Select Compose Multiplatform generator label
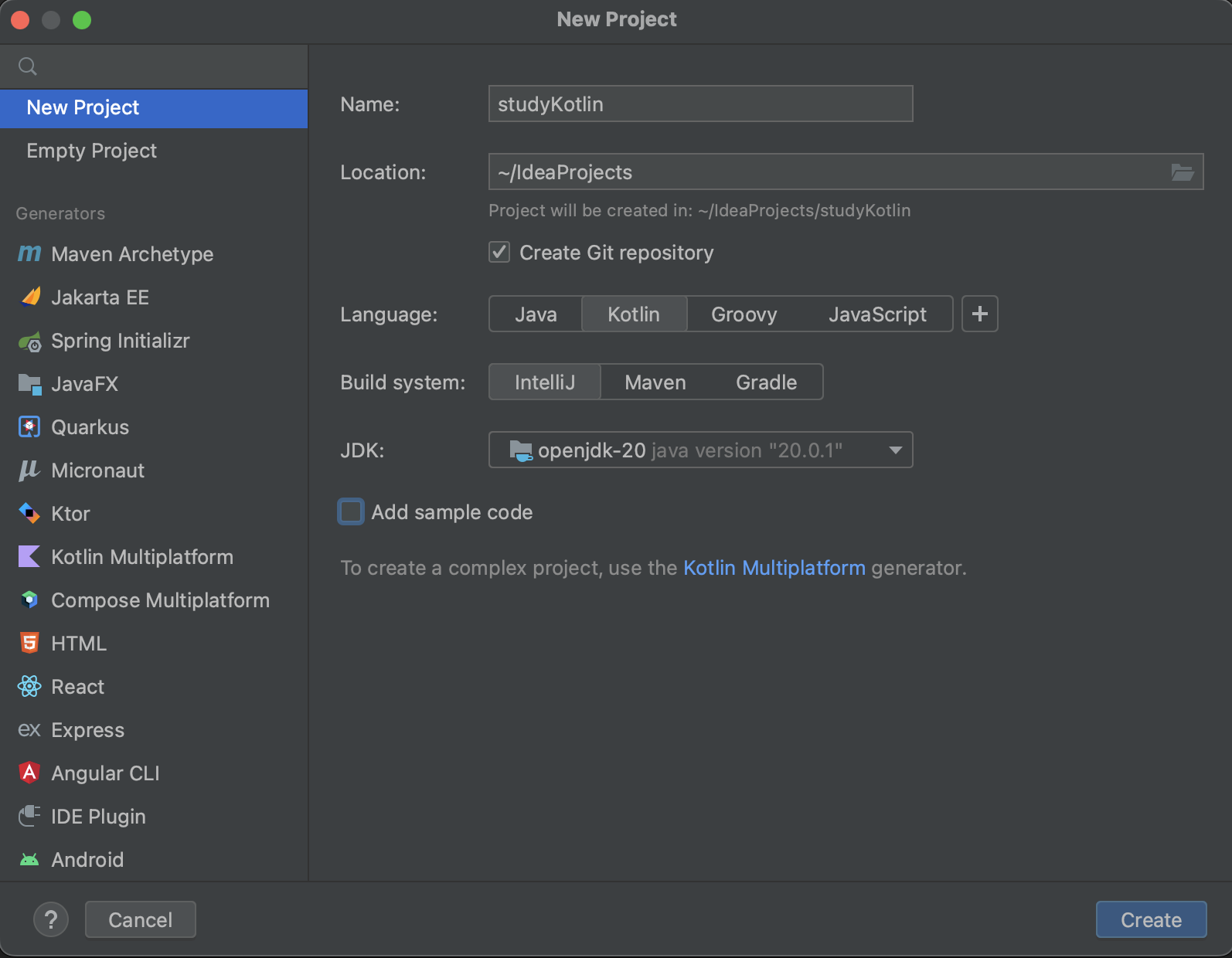 160,600
